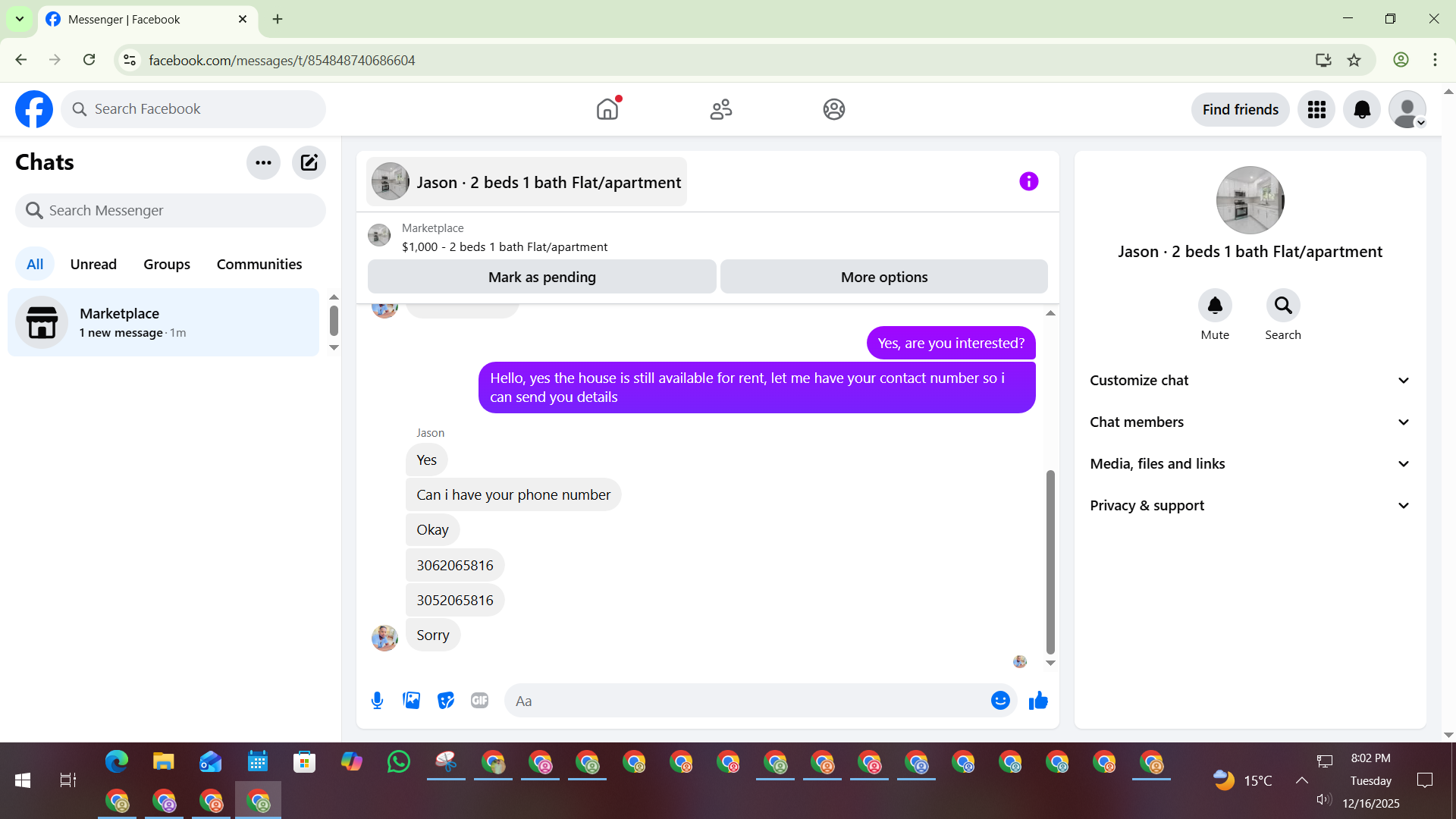Open conversation information with the purple info icon
This screenshot has width=1456, height=819.
(1029, 182)
